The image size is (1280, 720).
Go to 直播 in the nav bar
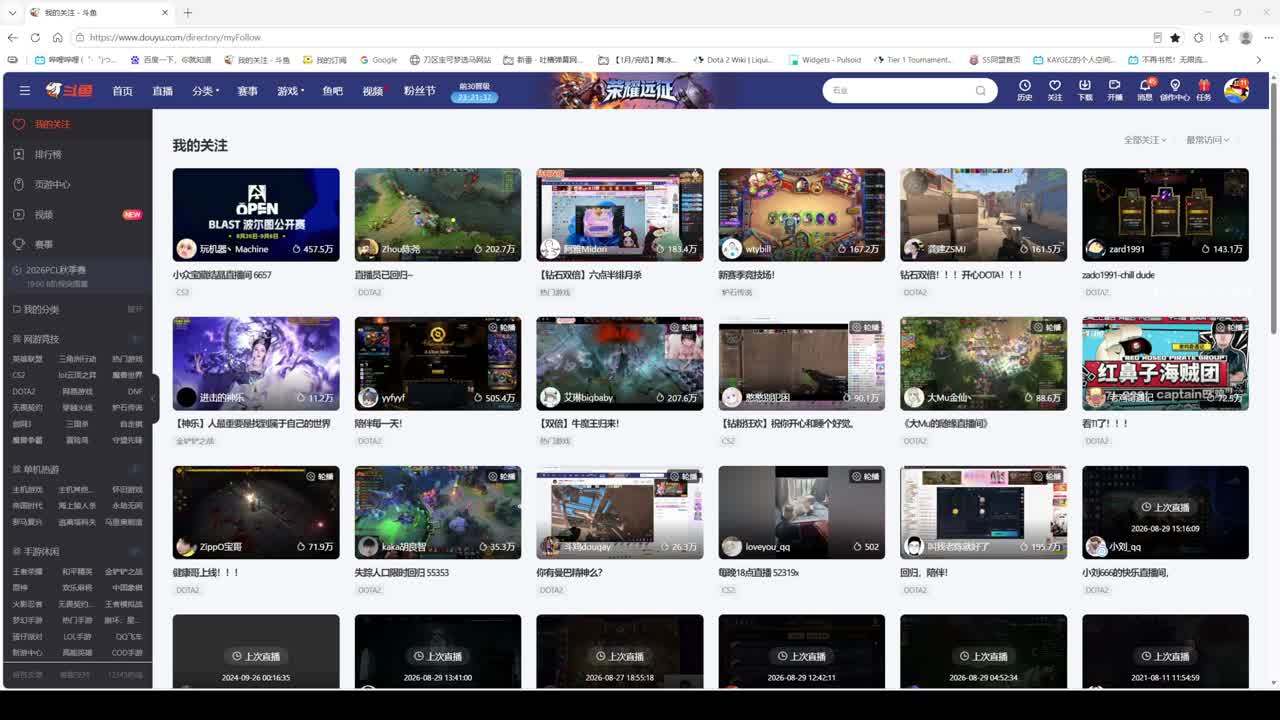point(162,91)
